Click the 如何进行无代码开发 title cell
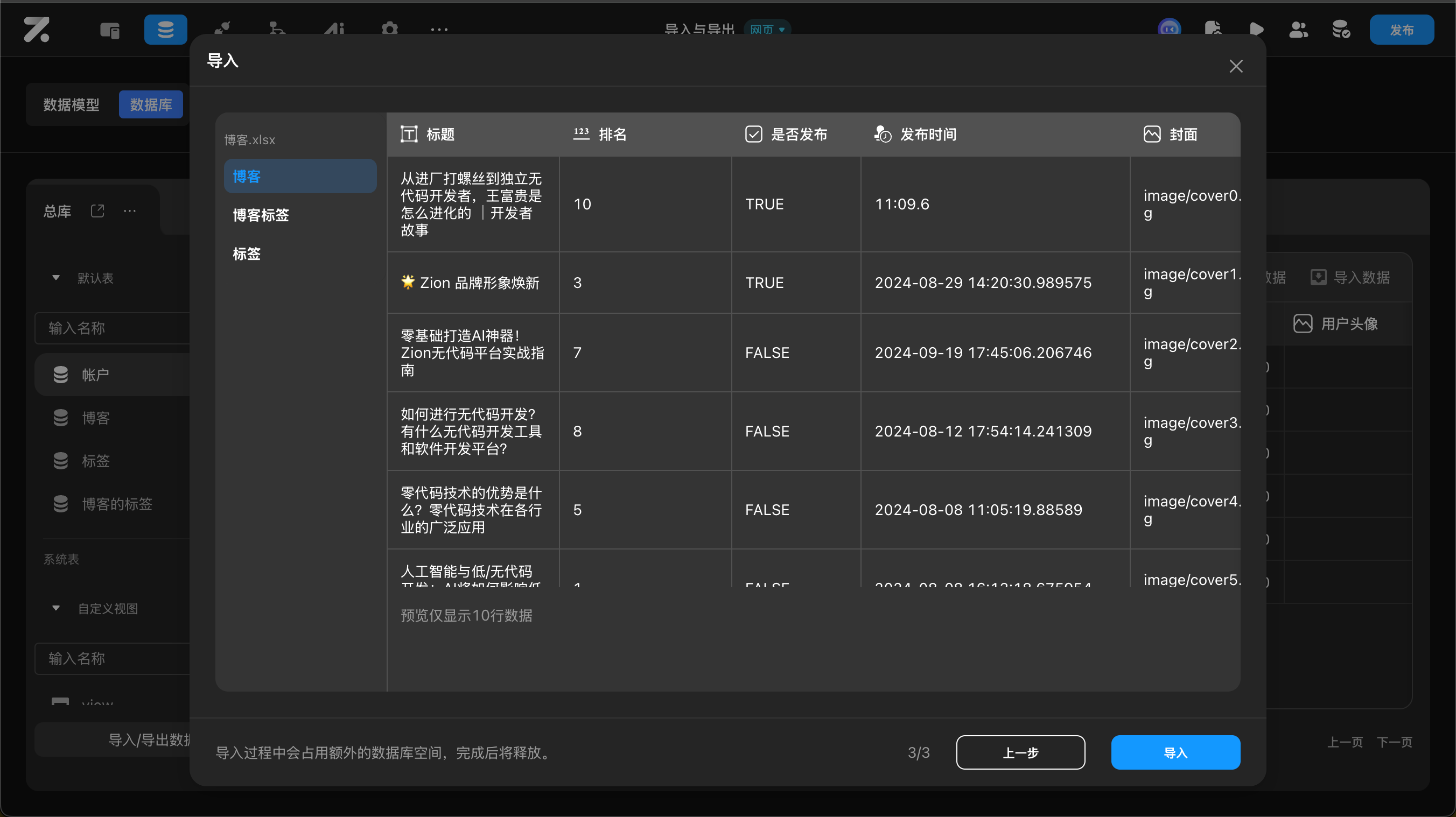This screenshot has width=1456, height=817. (473, 431)
